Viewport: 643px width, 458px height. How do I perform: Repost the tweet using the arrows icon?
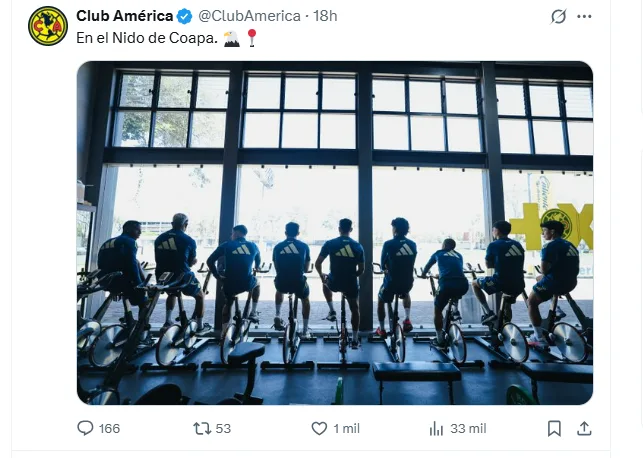(201, 428)
